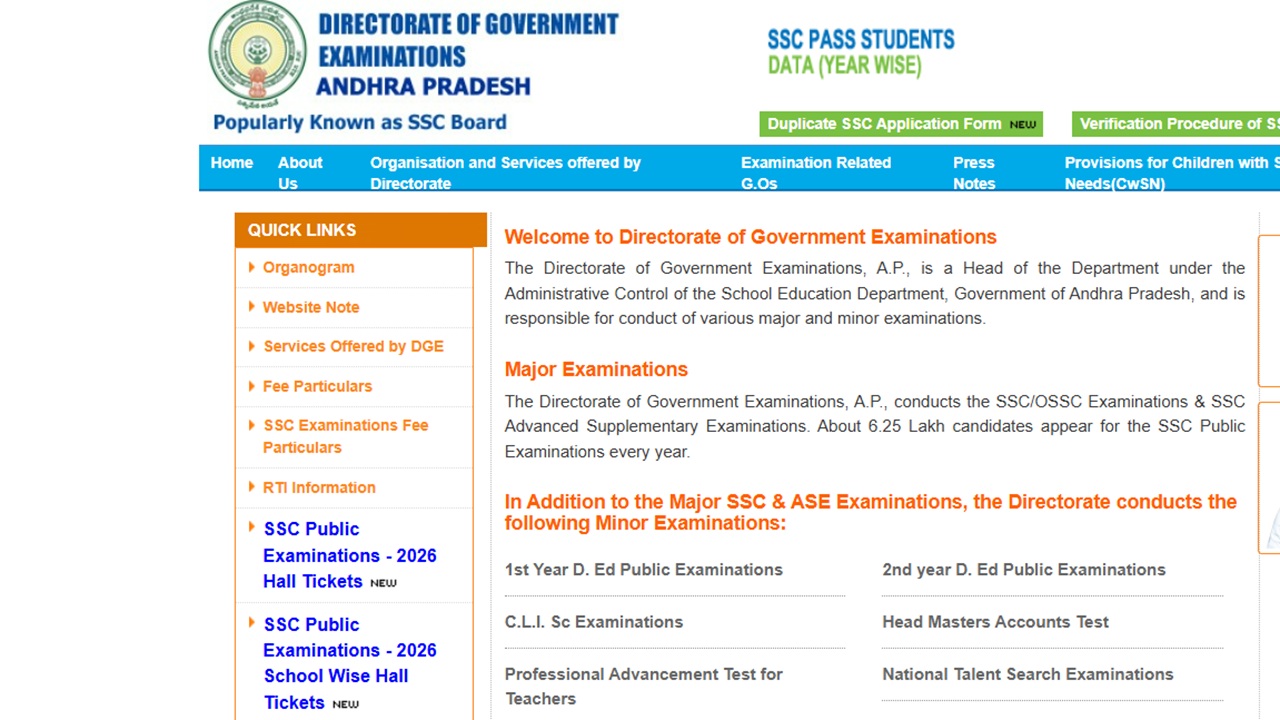Image resolution: width=1280 pixels, height=720 pixels.
Task: Expand the Organisation and Services offered by Directorate menu
Action: pyautogui.click(x=505, y=172)
